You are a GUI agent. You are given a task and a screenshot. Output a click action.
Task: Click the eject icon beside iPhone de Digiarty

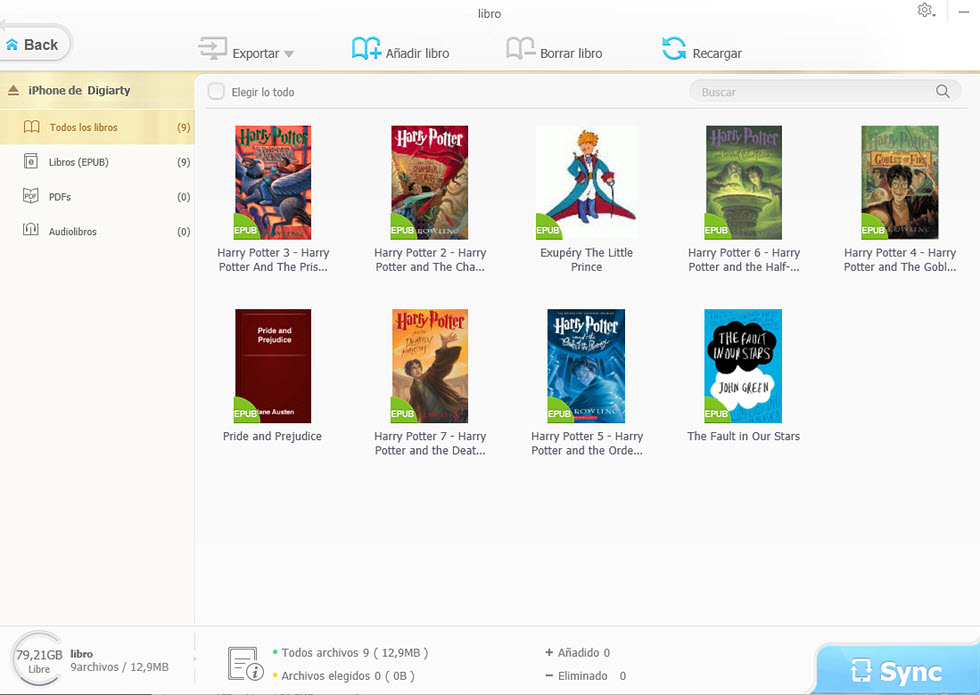(x=13, y=91)
